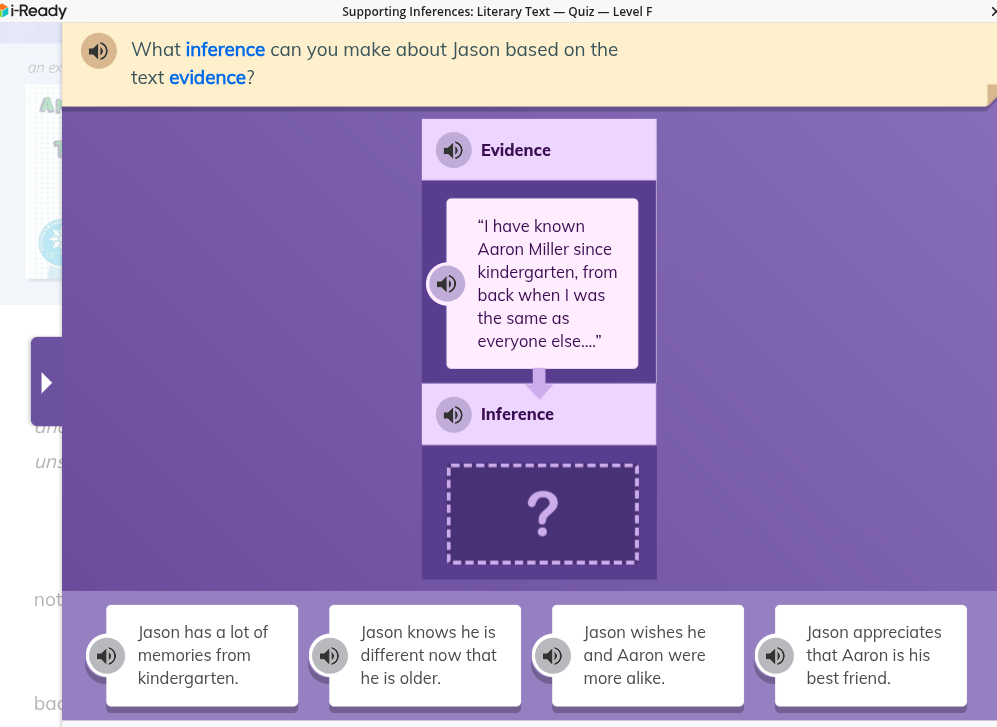Viewport: 997px width, 727px height.
Task: Play the quoted Aaron Miller evidence text aloud
Action: click(x=446, y=283)
